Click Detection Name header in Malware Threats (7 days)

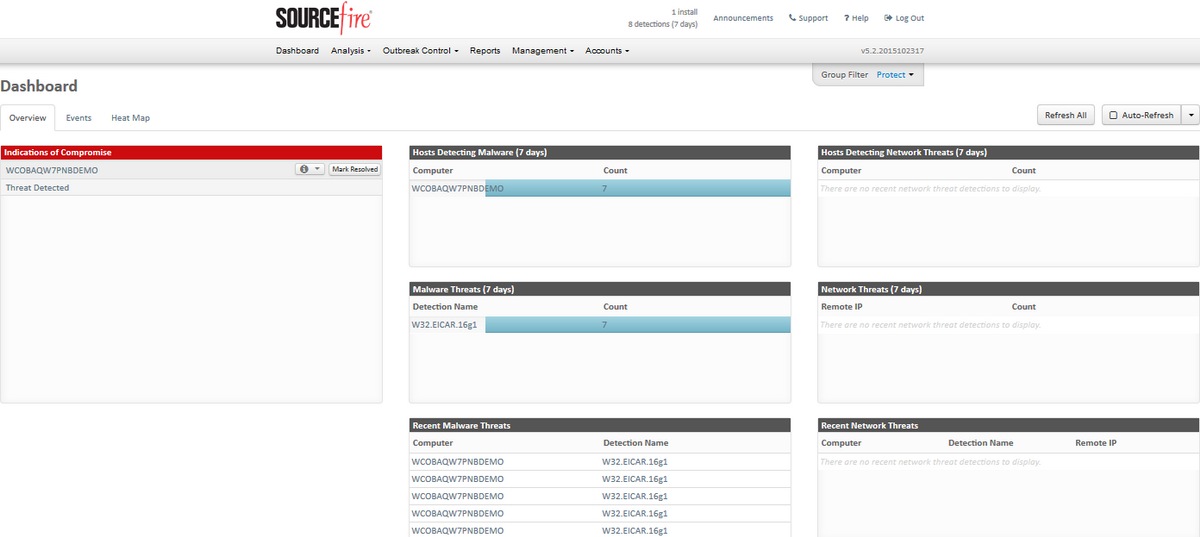[445, 307]
